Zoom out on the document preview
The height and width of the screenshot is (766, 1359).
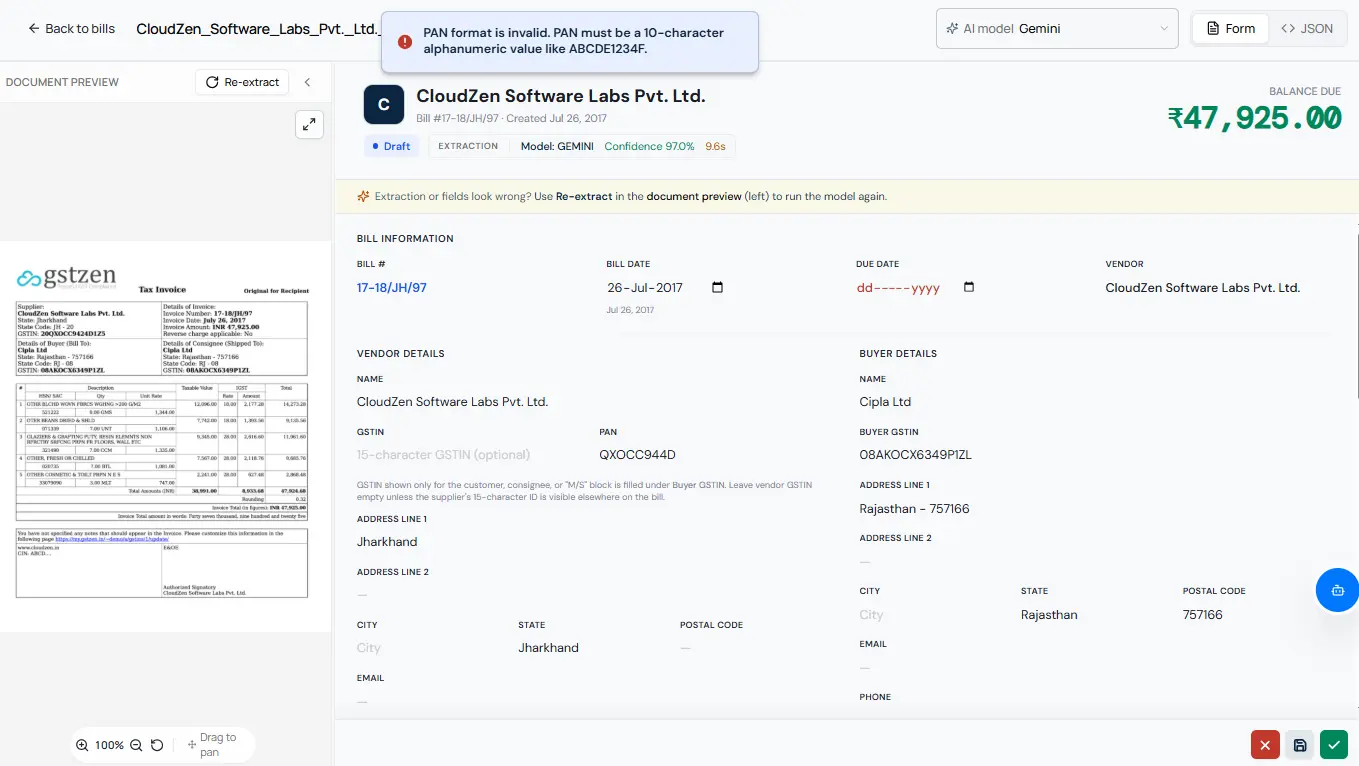[x=136, y=745]
